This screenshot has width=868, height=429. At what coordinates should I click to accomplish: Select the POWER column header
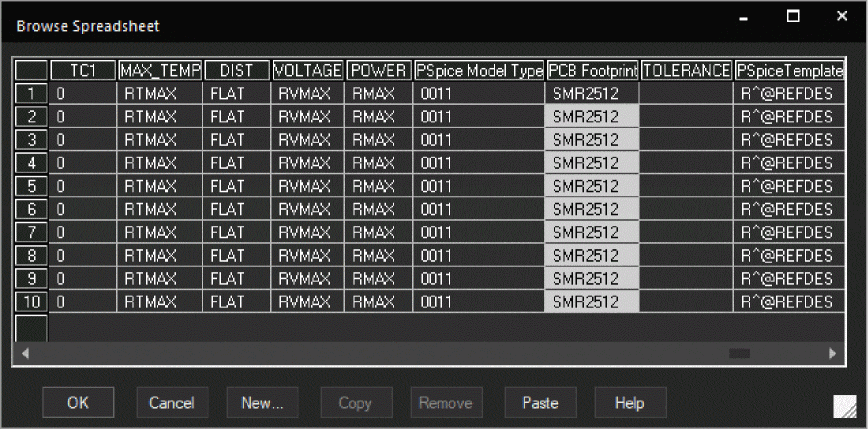click(379, 70)
